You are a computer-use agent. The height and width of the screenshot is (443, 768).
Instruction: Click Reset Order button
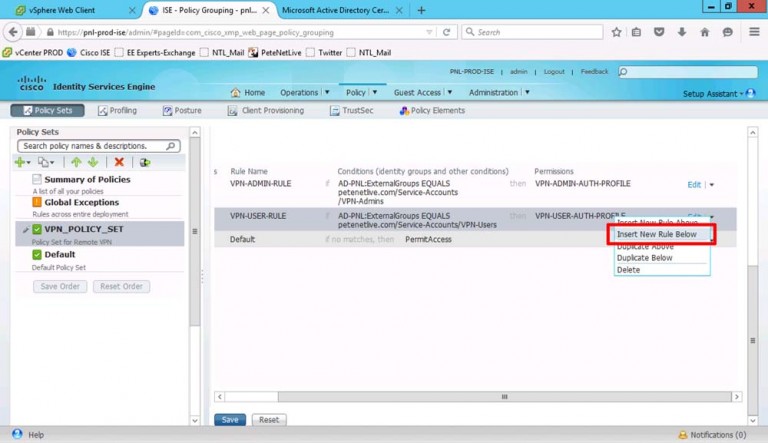pyautogui.click(x=121, y=286)
